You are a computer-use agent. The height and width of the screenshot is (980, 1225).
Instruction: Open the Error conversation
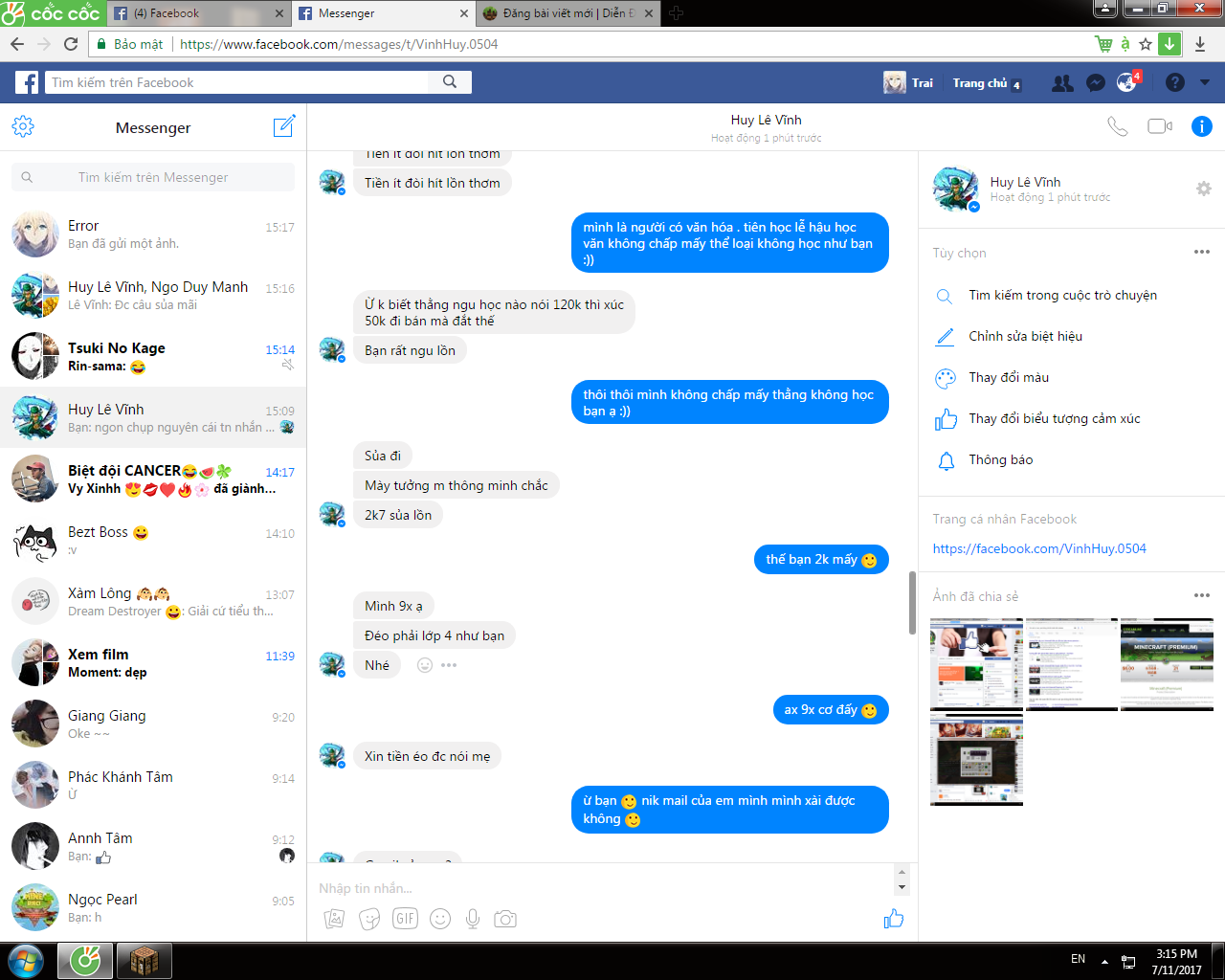pyautogui.click(x=153, y=234)
